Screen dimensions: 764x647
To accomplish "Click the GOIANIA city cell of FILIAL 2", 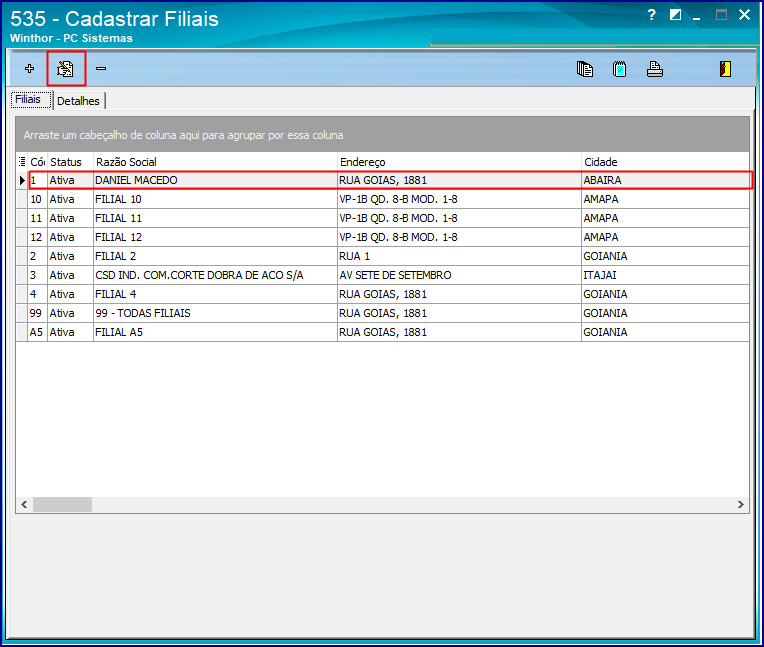I will point(665,256).
